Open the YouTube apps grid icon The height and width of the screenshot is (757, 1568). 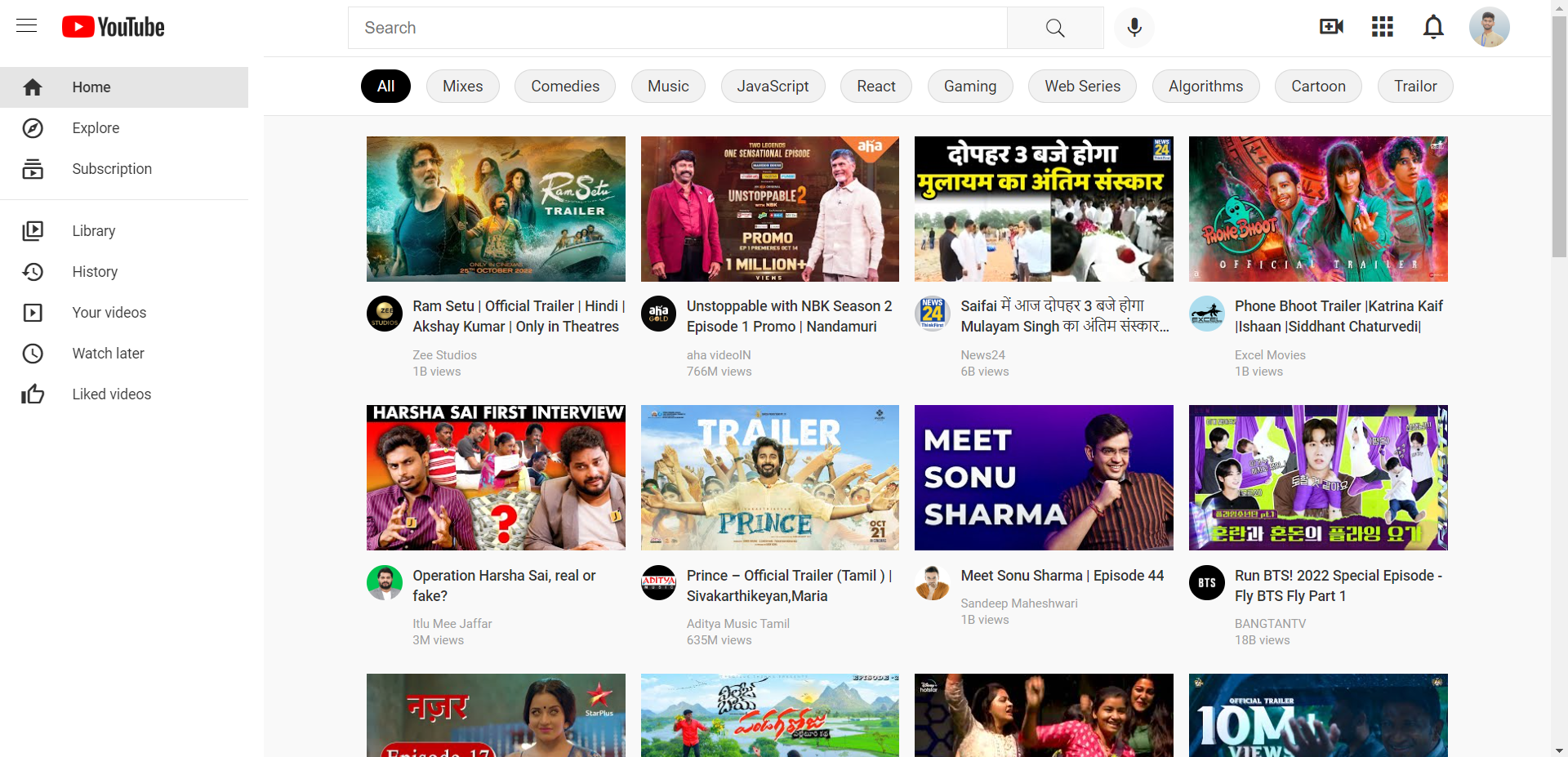click(1382, 27)
